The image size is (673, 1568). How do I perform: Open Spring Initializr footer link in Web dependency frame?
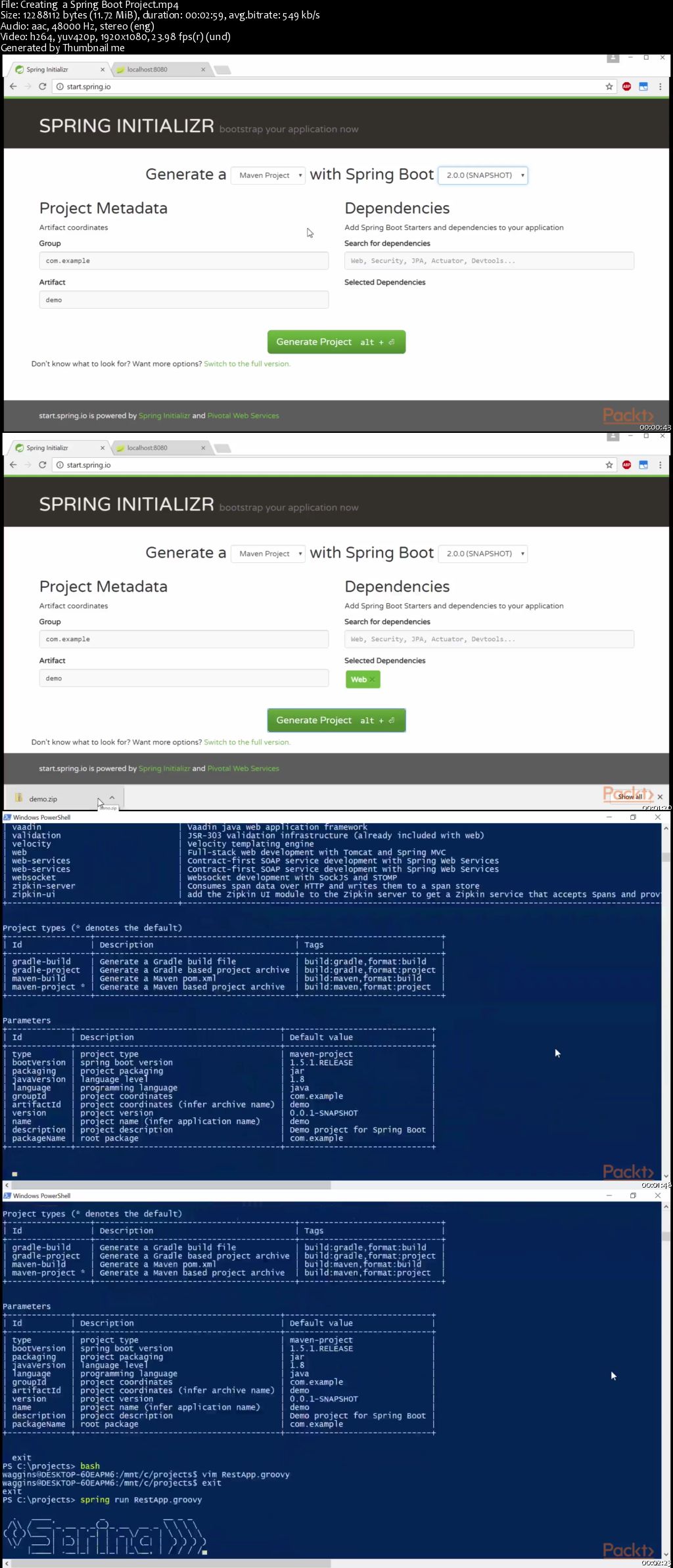click(164, 768)
